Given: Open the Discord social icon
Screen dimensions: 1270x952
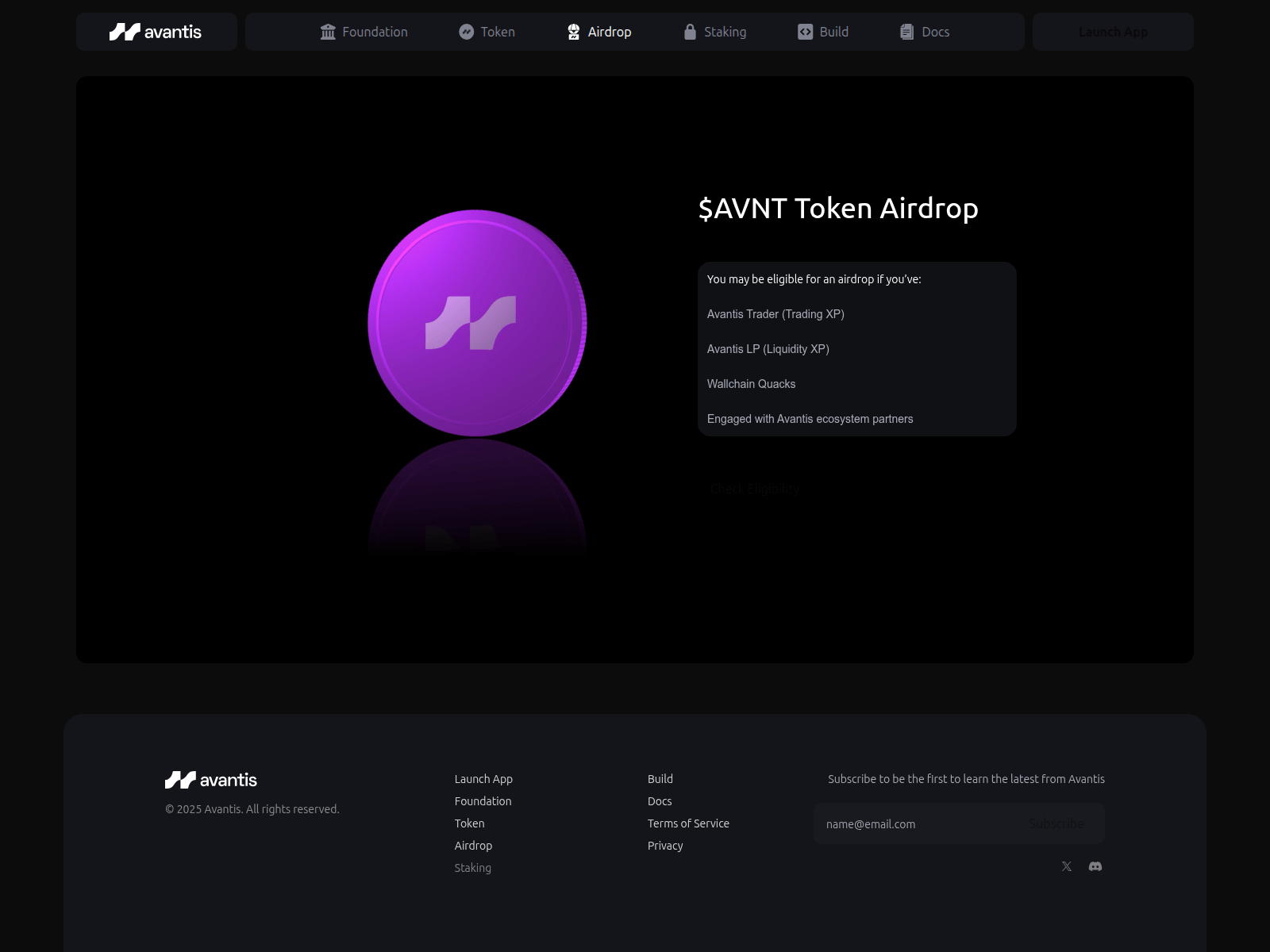Looking at the screenshot, I should [1095, 866].
